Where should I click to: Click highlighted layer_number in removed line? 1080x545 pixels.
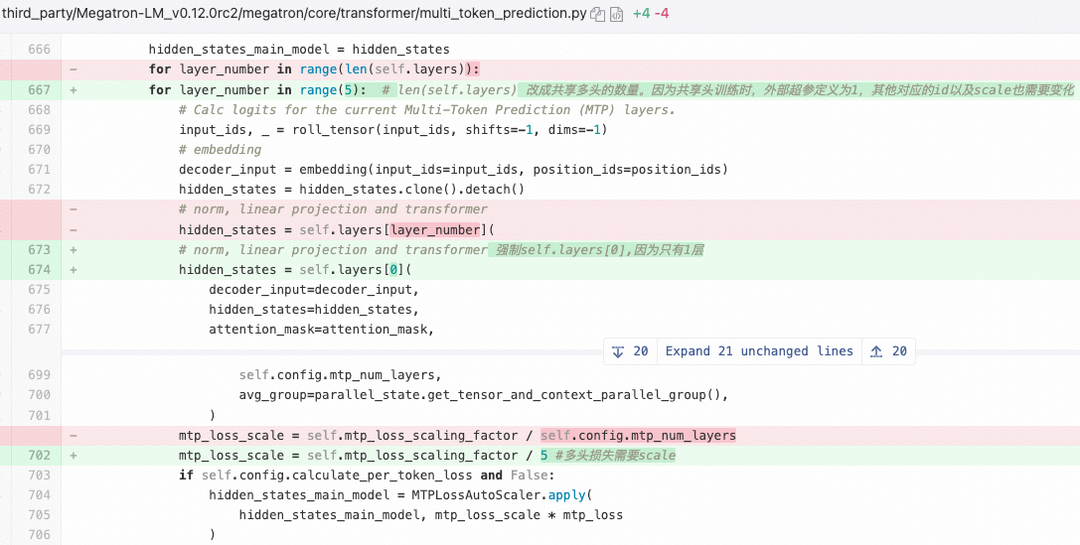(437, 230)
